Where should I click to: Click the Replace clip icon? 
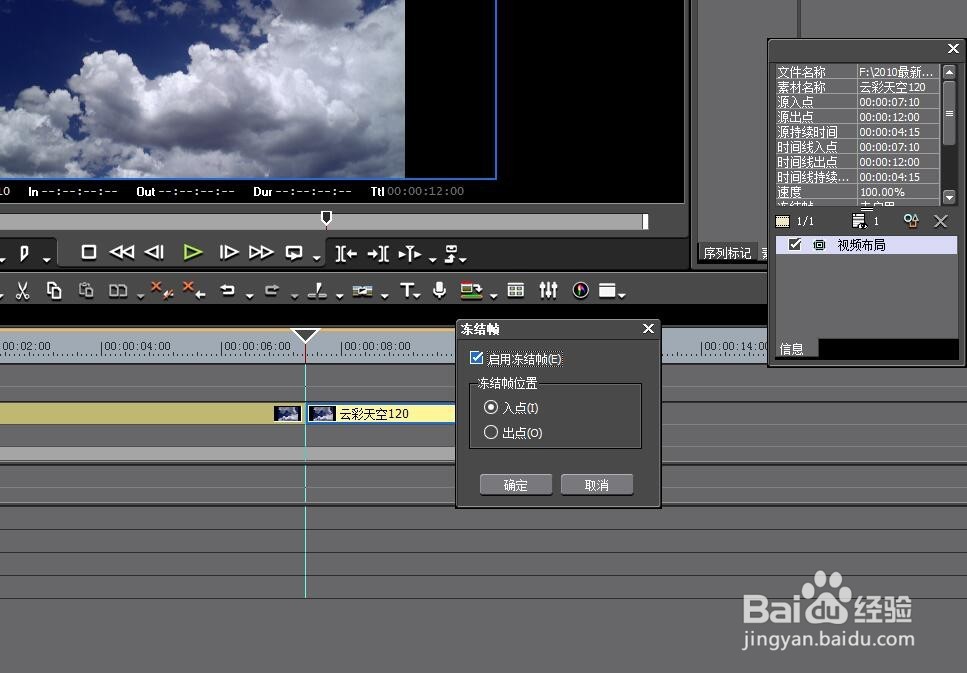pyautogui.click(x=118, y=291)
